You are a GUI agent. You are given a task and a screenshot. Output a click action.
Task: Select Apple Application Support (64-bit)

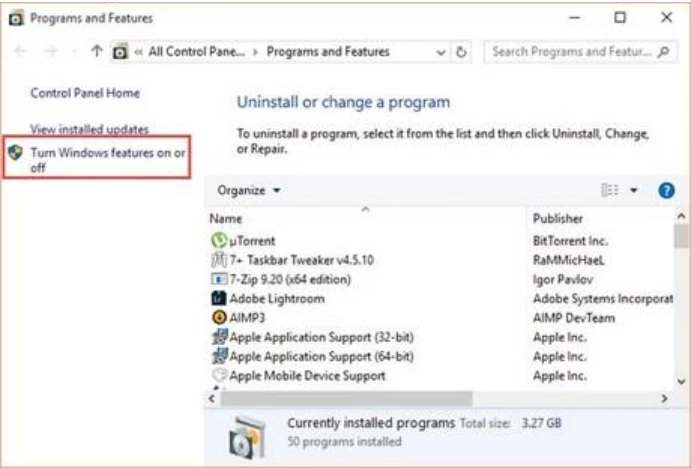point(321,356)
